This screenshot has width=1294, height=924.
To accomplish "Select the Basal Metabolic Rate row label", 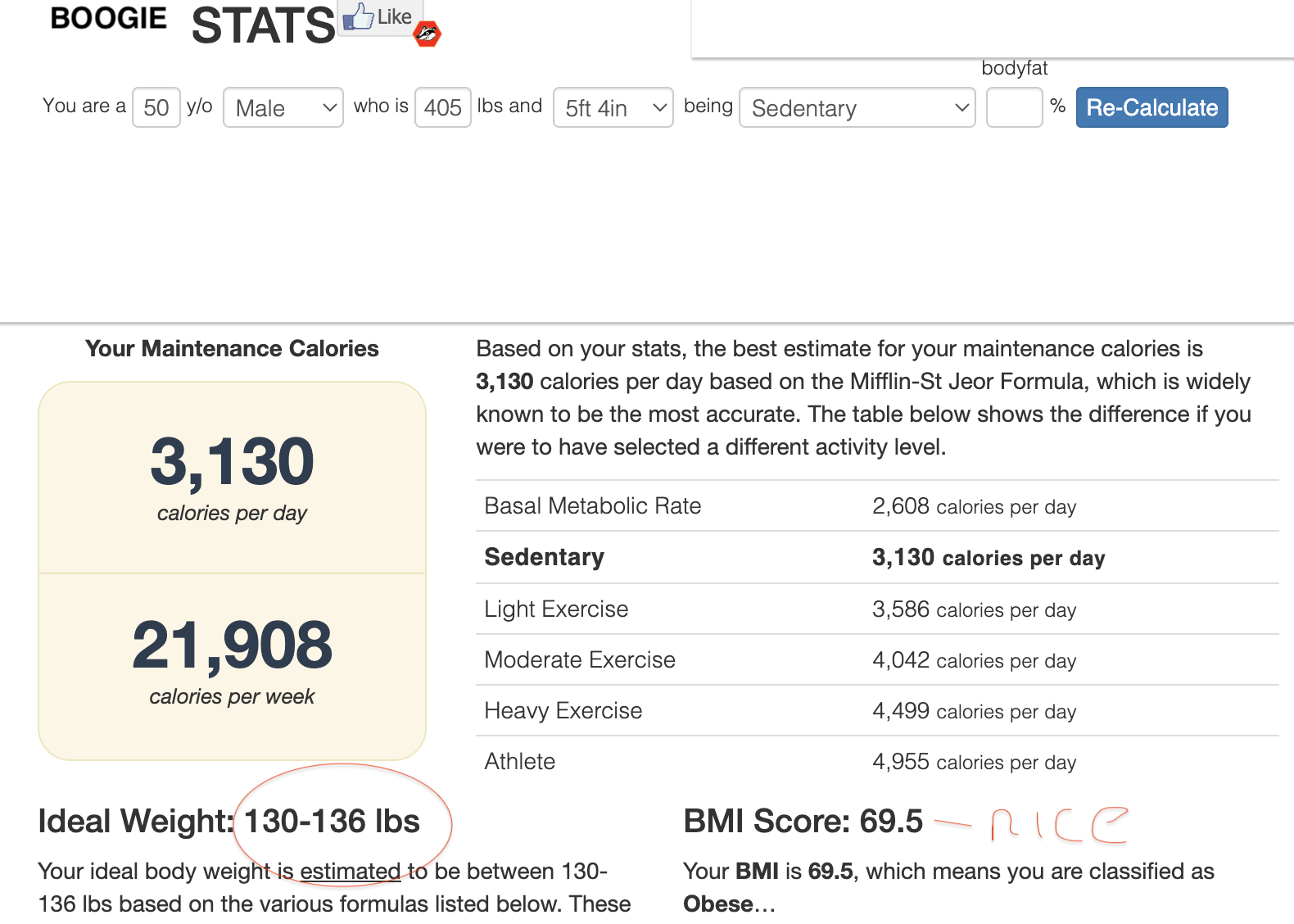I will (x=593, y=506).
